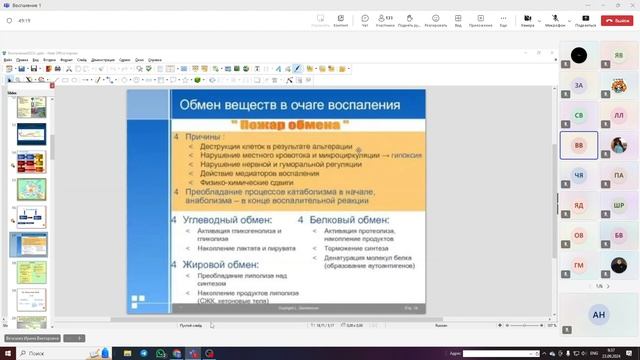This screenshot has width=640, height=360.
Task: Open WhatsApp from the taskbar
Action: tap(160, 353)
